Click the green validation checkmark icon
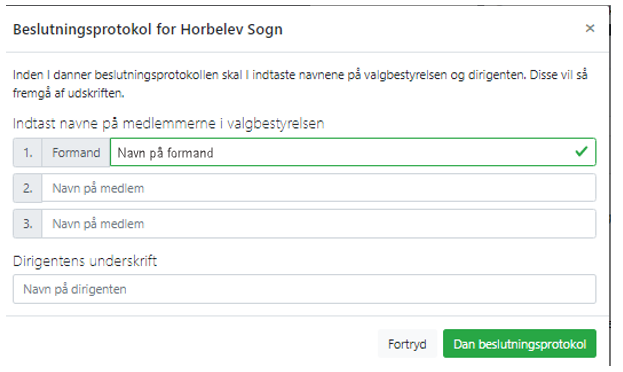This screenshot has height=372, width=623. click(x=581, y=151)
